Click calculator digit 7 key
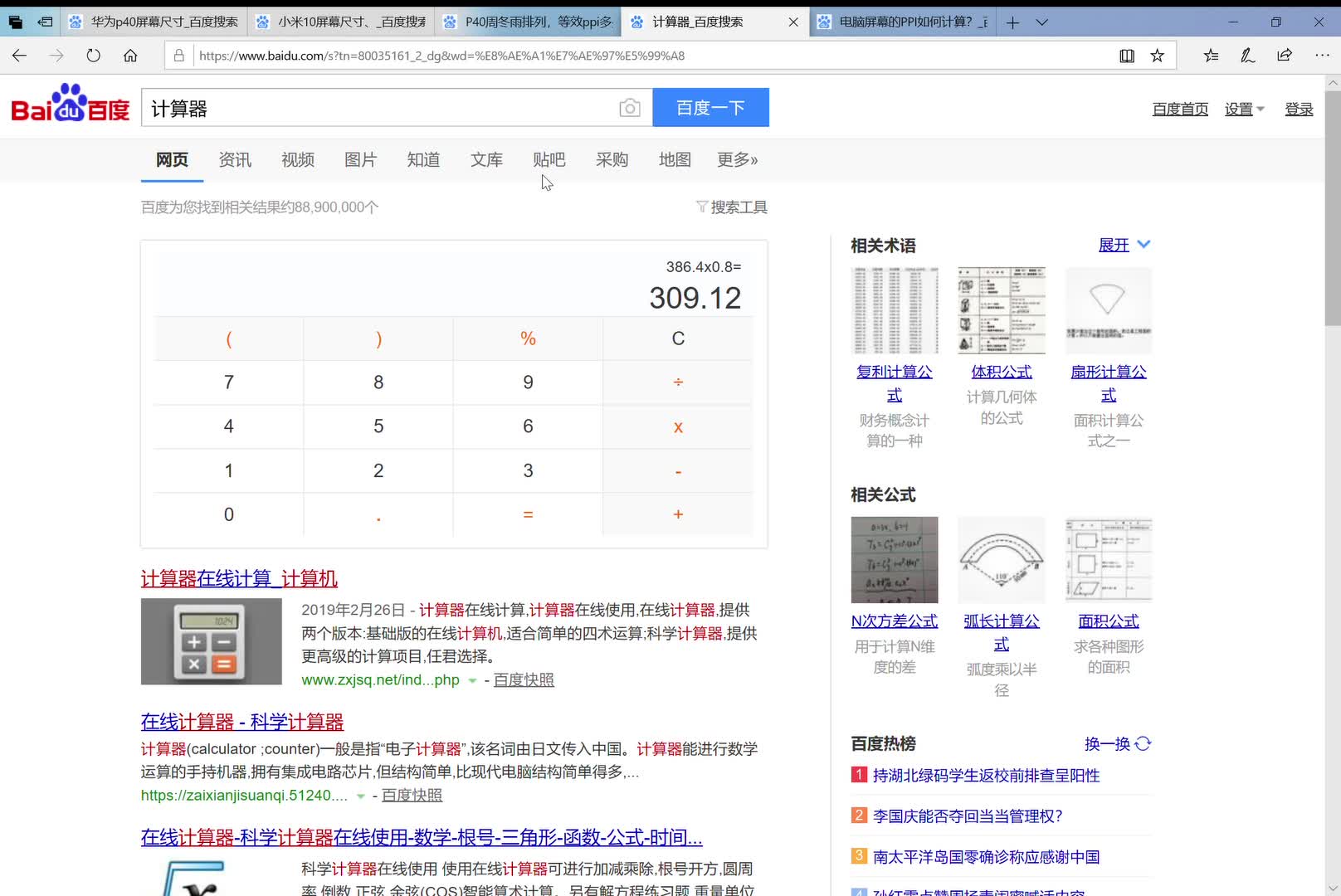 click(229, 382)
